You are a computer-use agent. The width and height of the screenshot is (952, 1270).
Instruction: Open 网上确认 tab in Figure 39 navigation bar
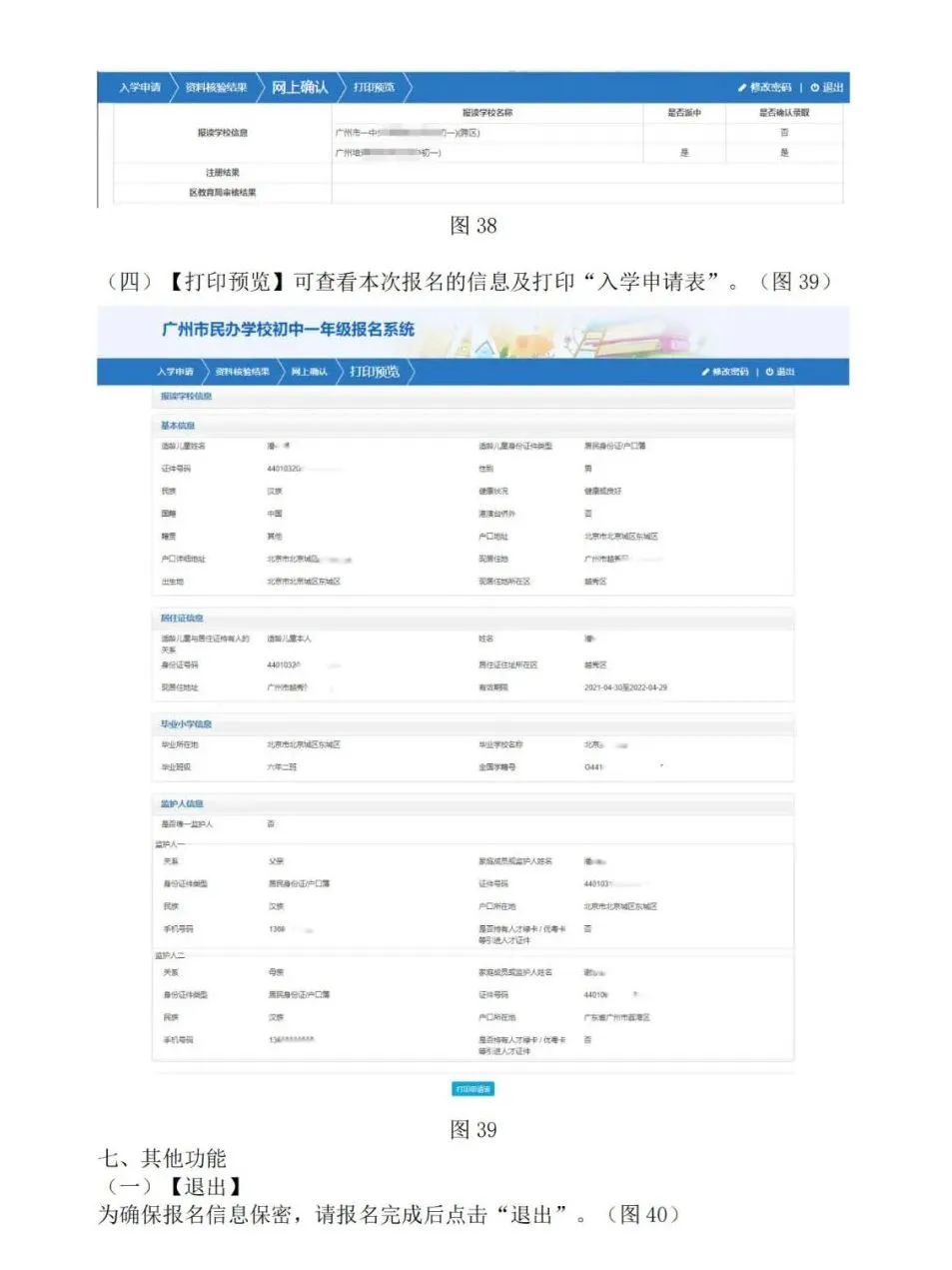(309, 372)
